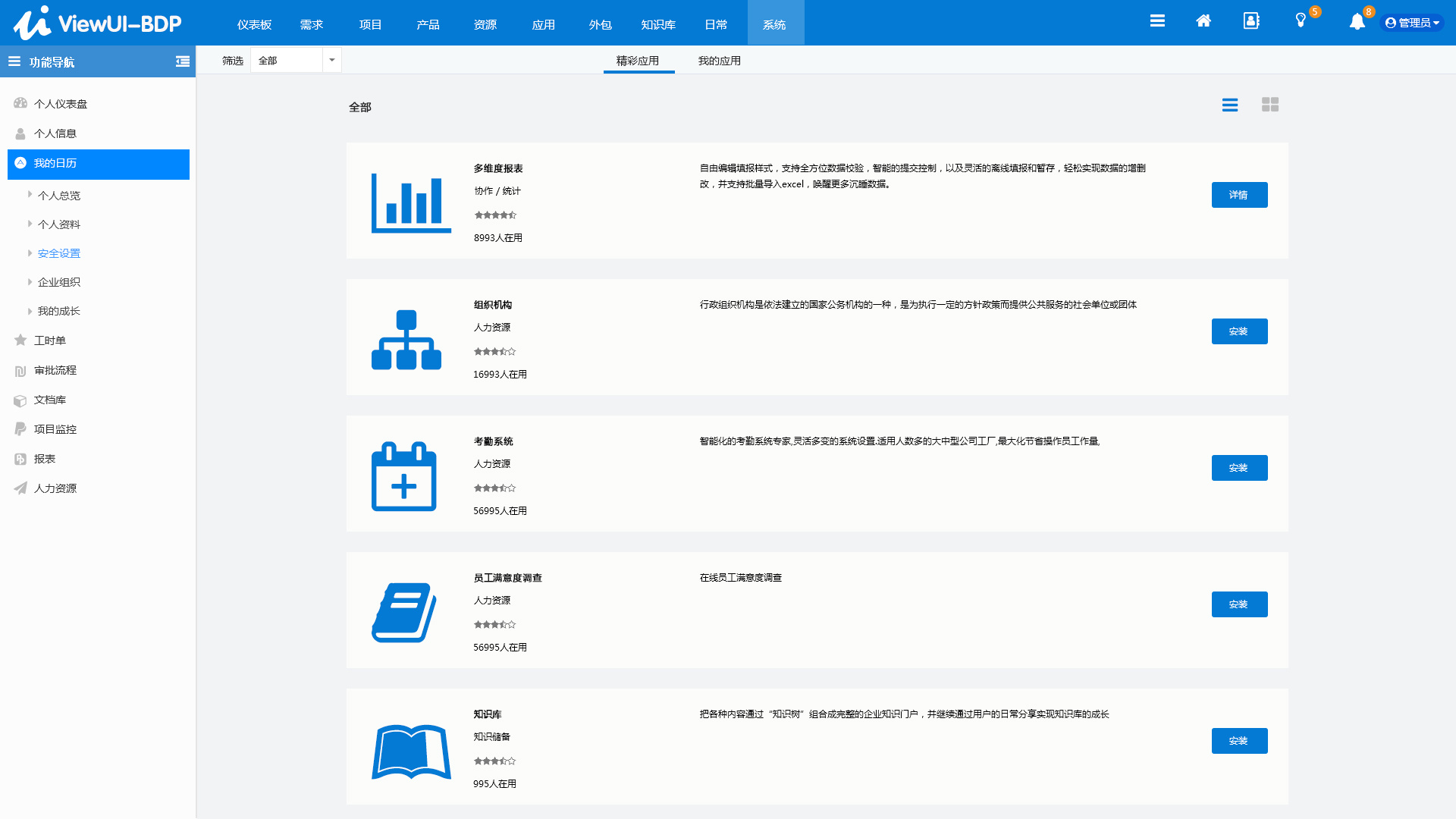The height and width of the screenshot is (819, 1456).
Task: Open the 筛选 全部 dropdown
Action: tap(296, 60)
